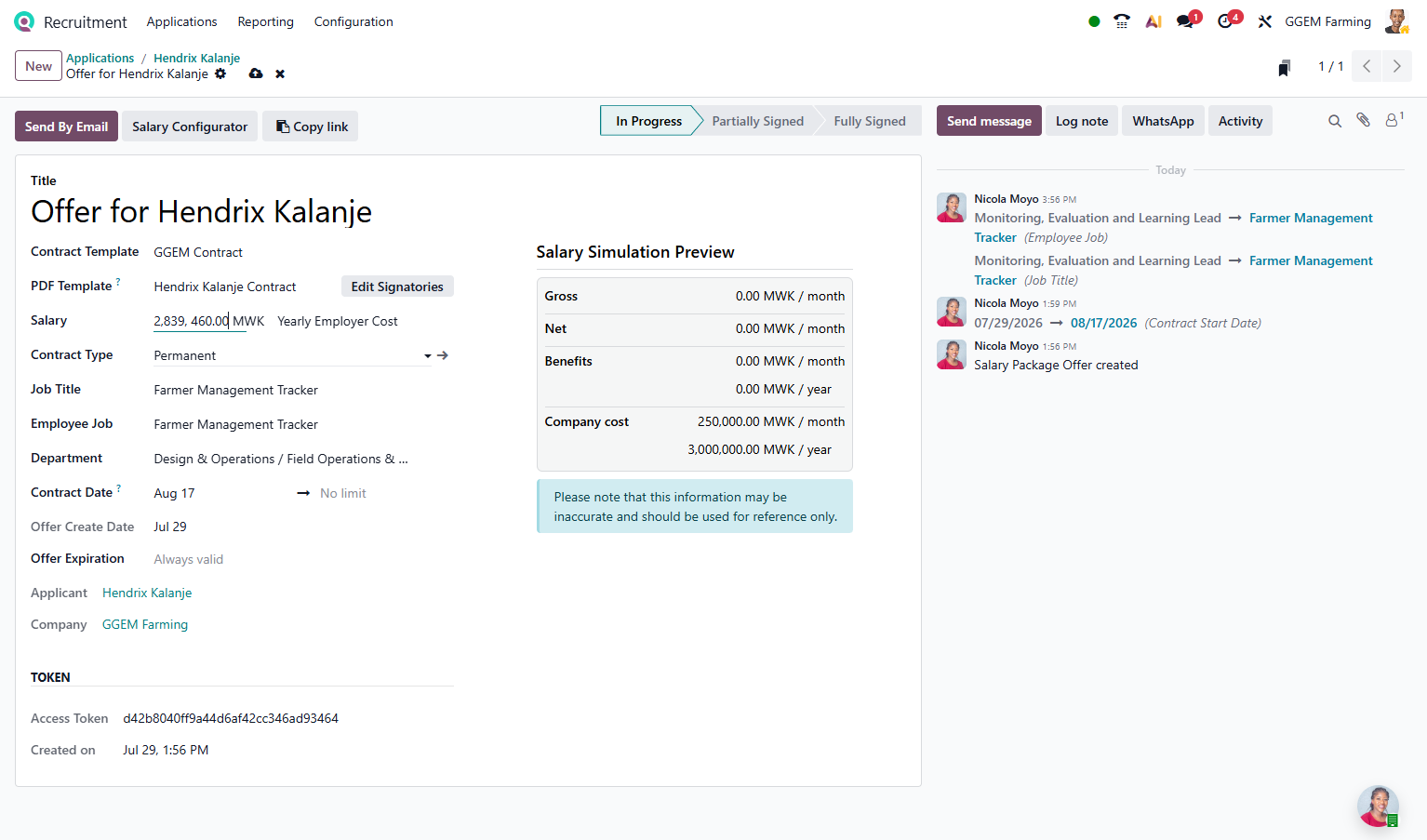Click Send message in chatter

click(989, 121)
